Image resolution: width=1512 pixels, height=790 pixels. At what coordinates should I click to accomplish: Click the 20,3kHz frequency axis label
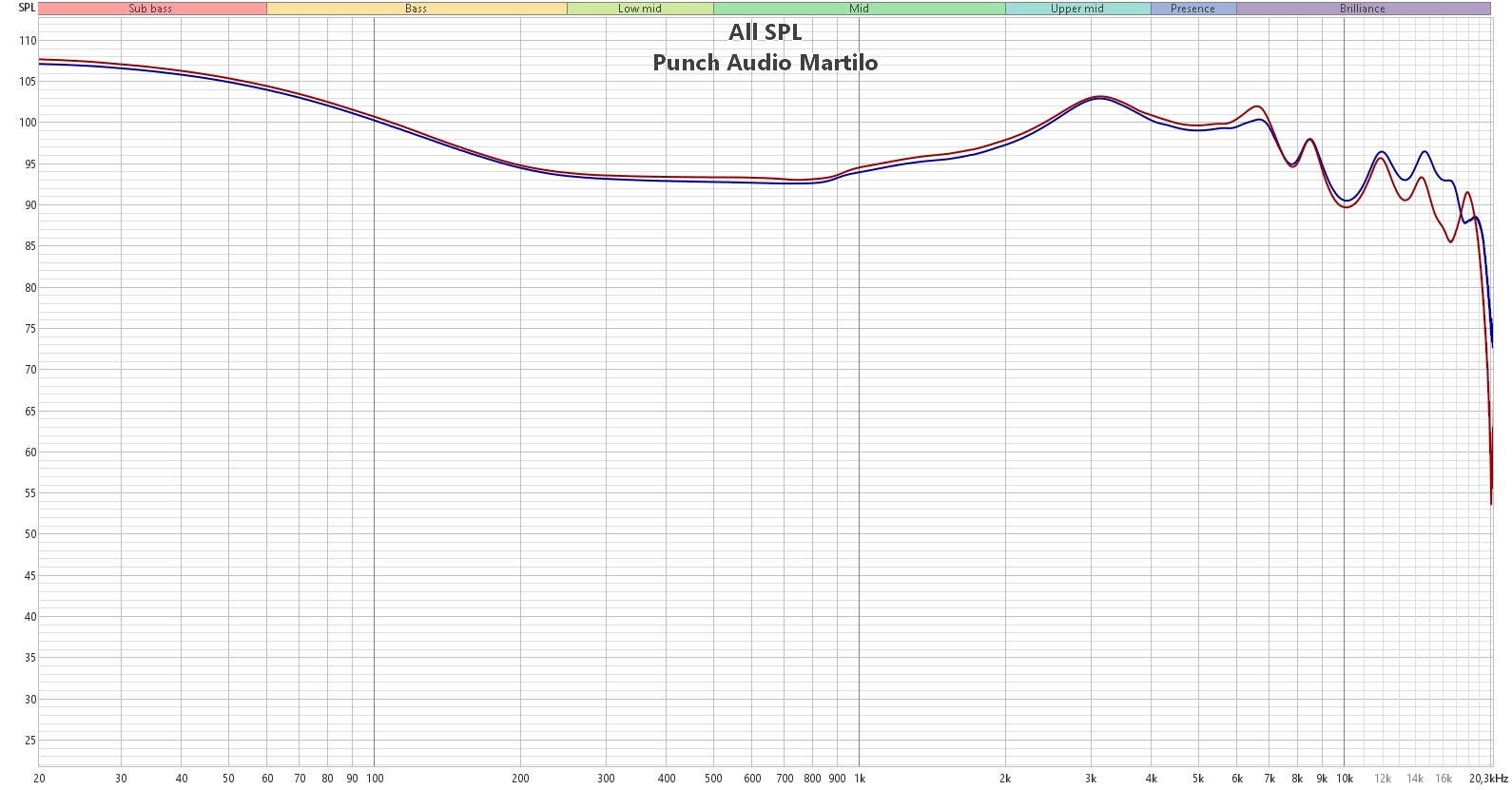tap(1488, 779)
